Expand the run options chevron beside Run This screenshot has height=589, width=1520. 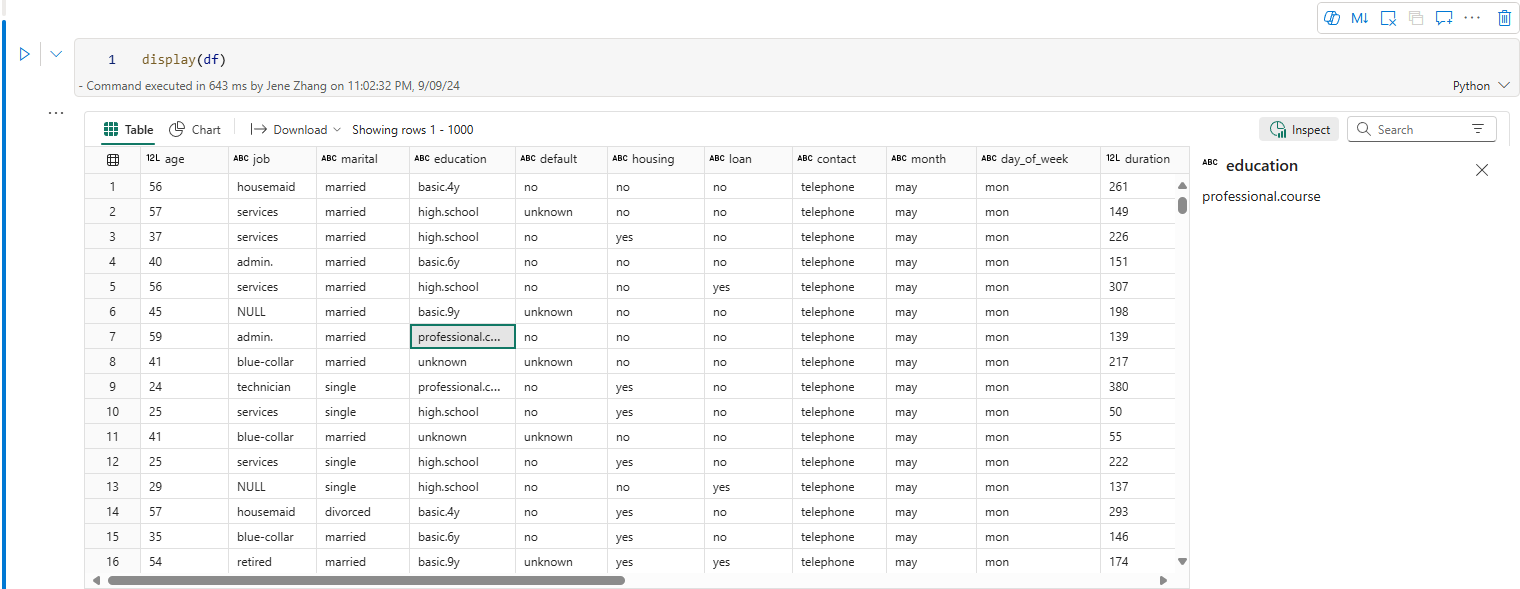click(56, 54)
